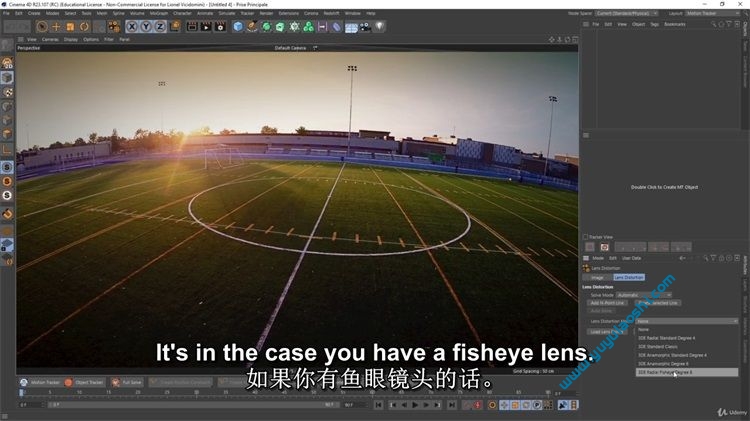Switch to Lens Distortion tab
The image size is (750, 421).
[x=629, y=277]
